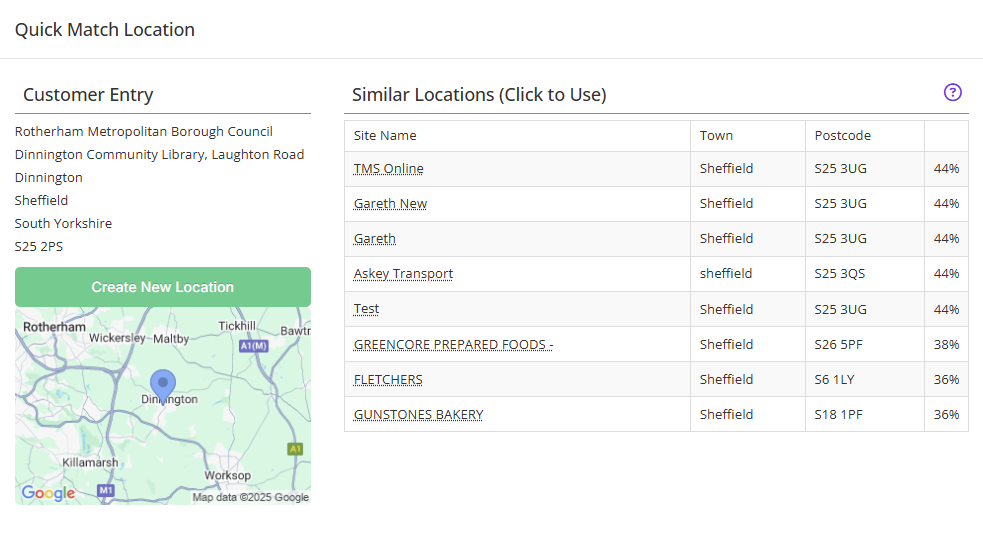Select the TMS Online location
Image resolution: width=983 pixels, height=542 pixels.
(x=388, y=169)
